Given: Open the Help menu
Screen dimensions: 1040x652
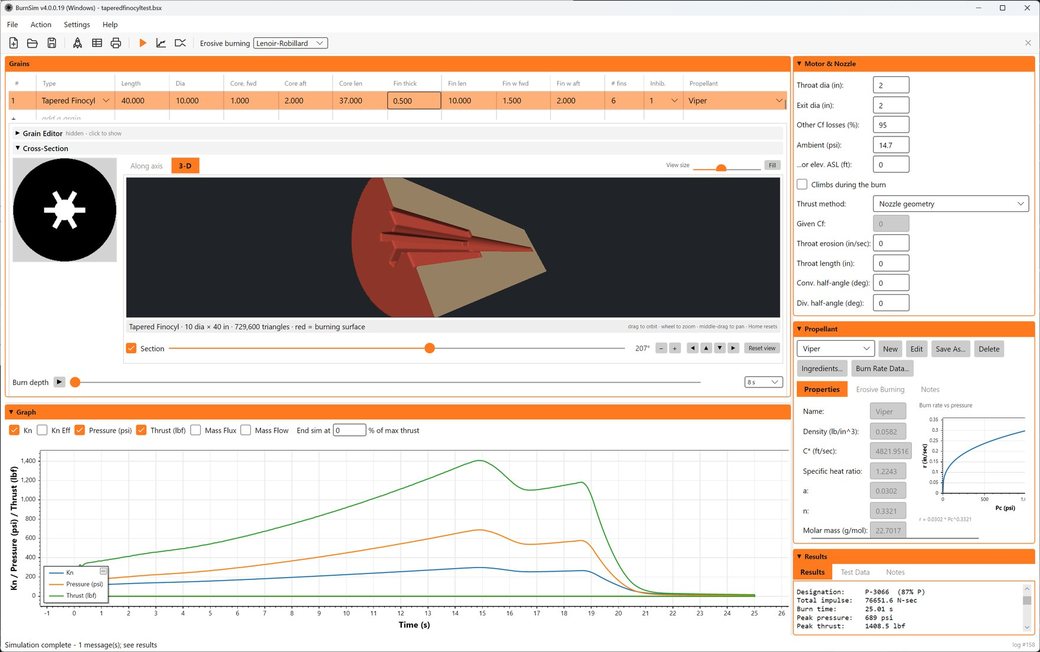Looking at the screenshot, I should pyautogui.click(x=110, y=25).
